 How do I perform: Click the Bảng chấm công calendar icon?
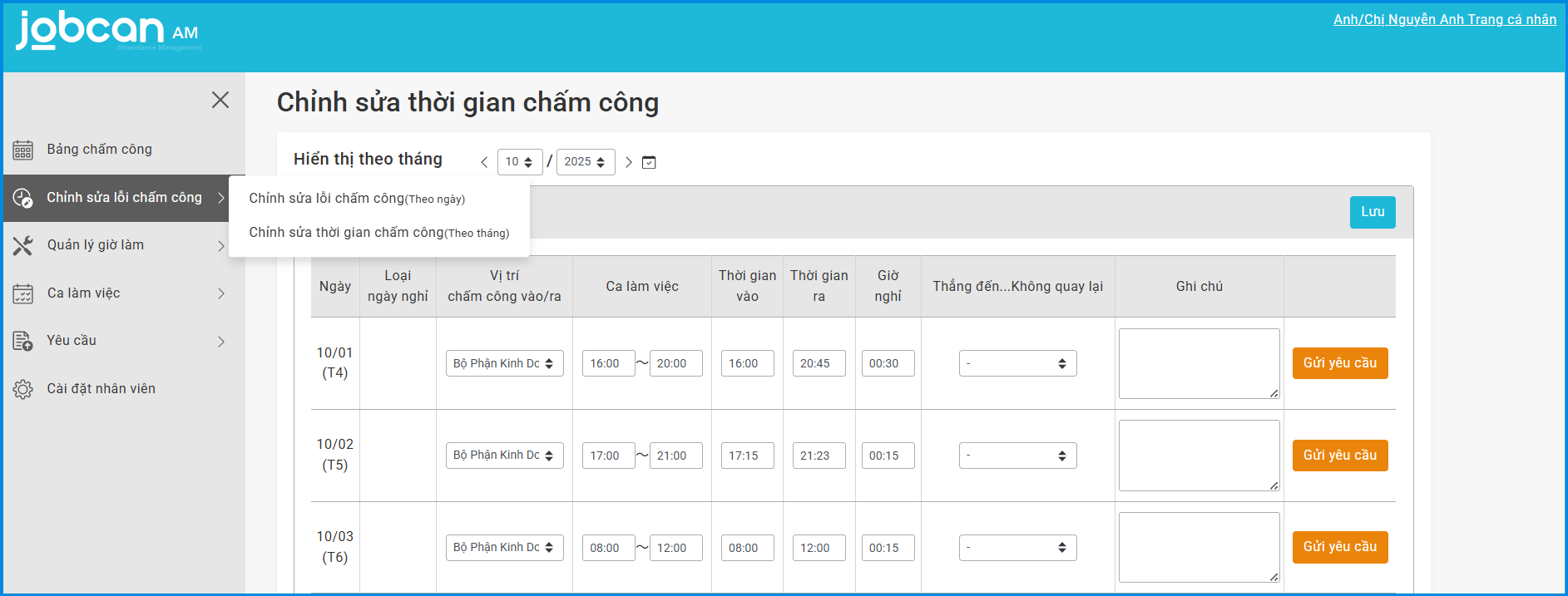tap(22, 150)
